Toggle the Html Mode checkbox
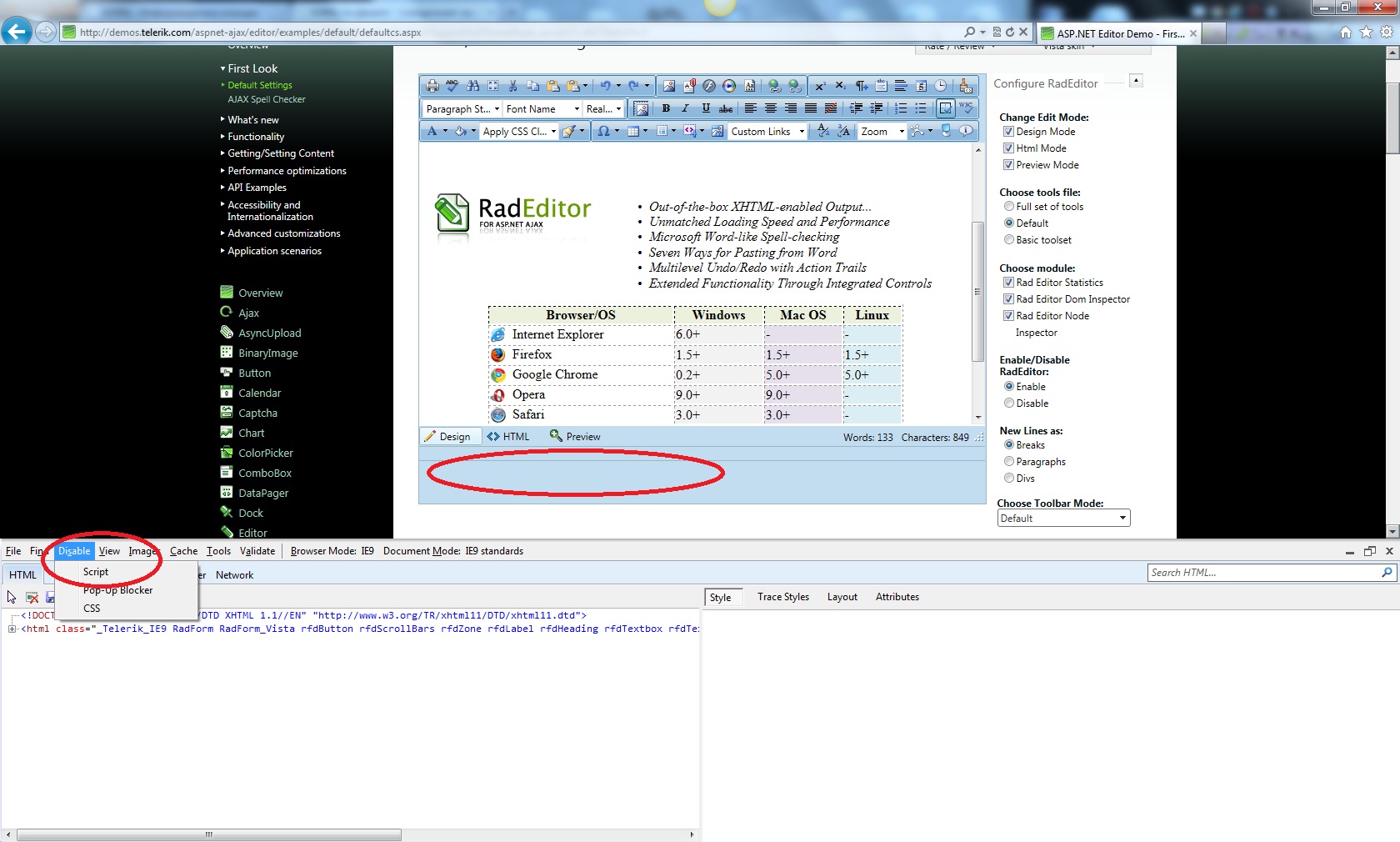Screen dimensions: 1400x842 (x=1008, y=148)
